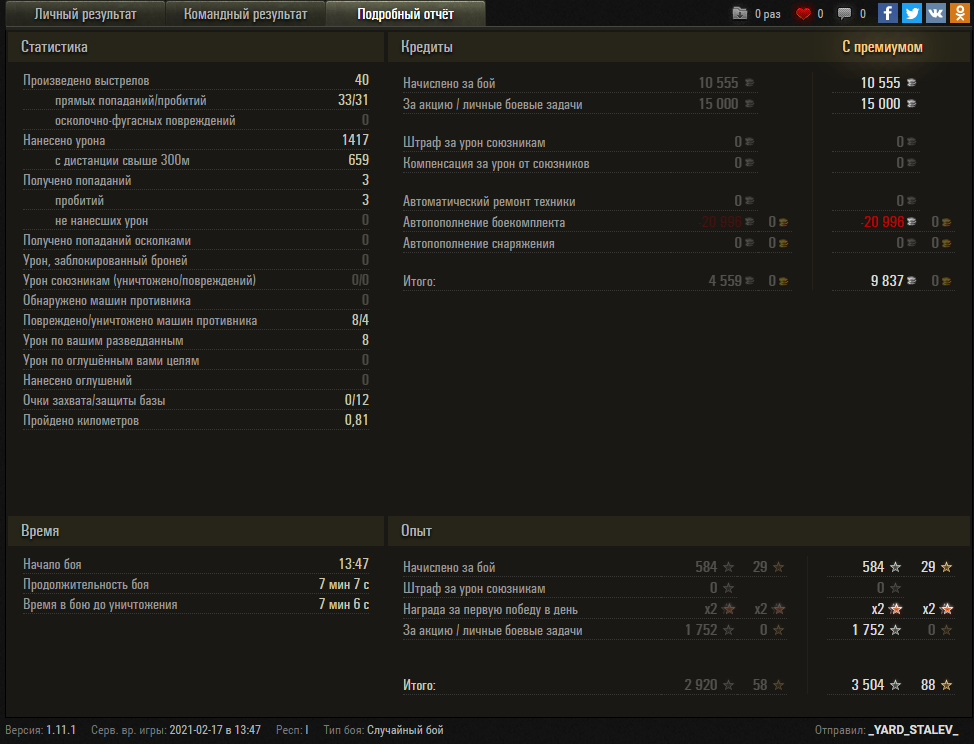This screenshot has width=974, height=744.
Task: Click the credits icon next to 9 837
Action: click(x=911, y=281)
